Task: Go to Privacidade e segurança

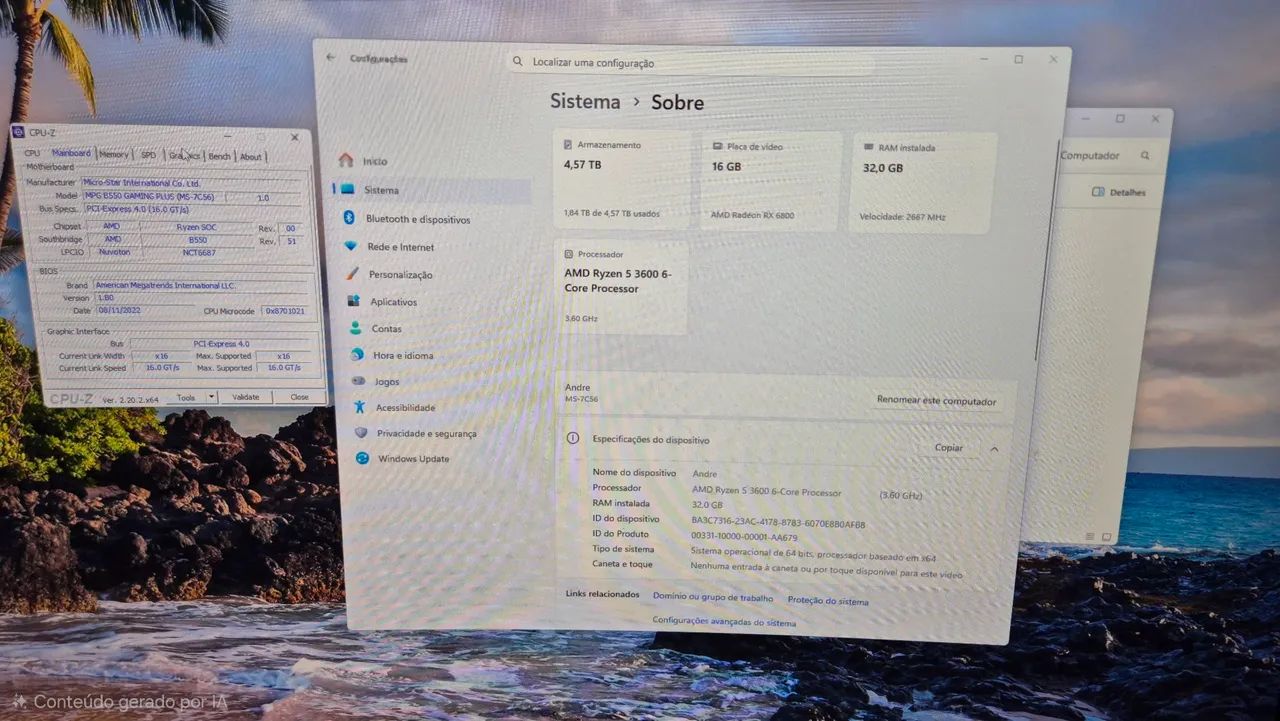Action: (416, 433)
